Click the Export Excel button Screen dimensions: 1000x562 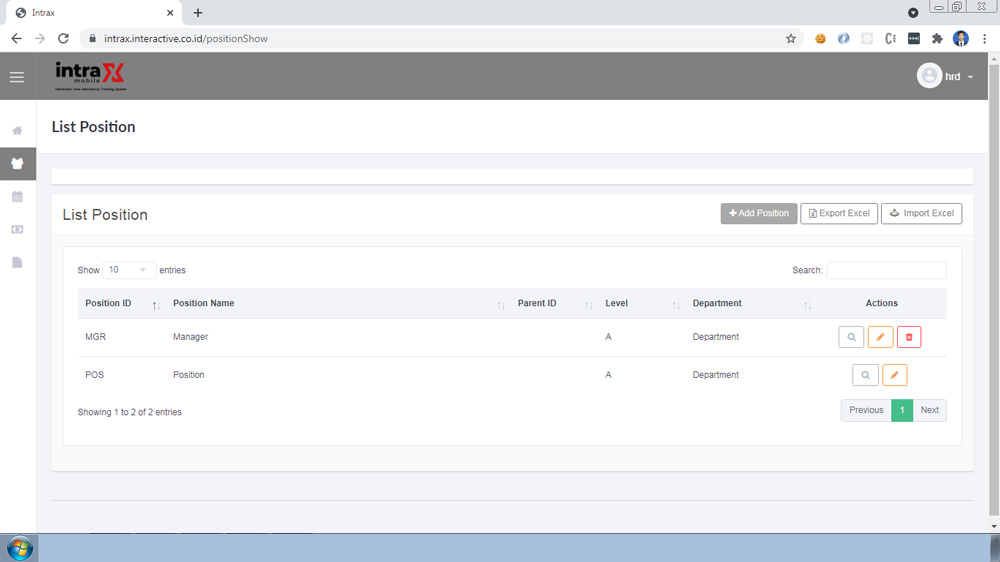click(x=839, y=213)
